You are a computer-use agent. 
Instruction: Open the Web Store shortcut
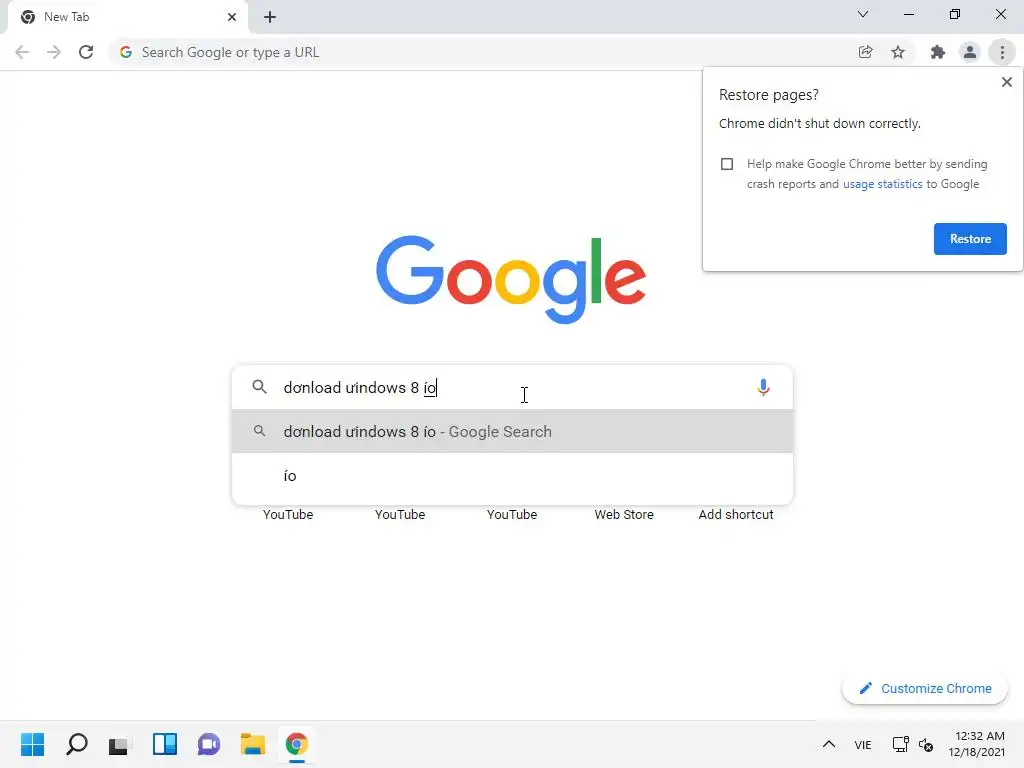pos(624,515)
